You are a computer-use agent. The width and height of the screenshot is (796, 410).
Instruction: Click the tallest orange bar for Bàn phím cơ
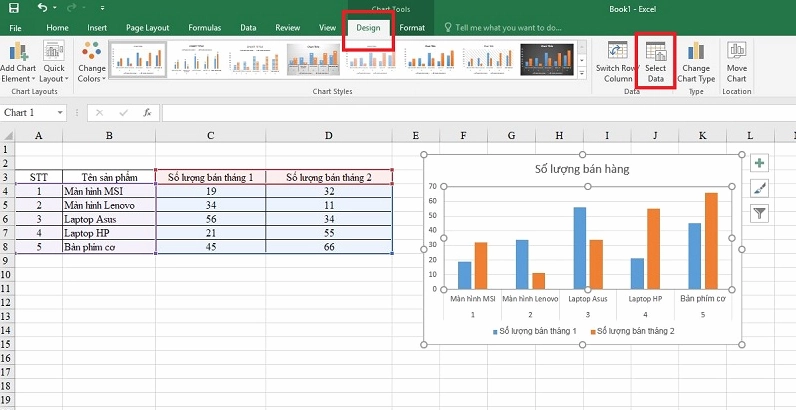(711, 241)
